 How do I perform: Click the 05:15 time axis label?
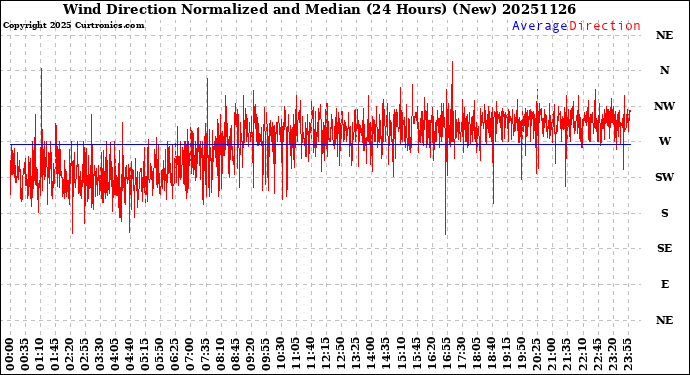click(x=145, y=354)
